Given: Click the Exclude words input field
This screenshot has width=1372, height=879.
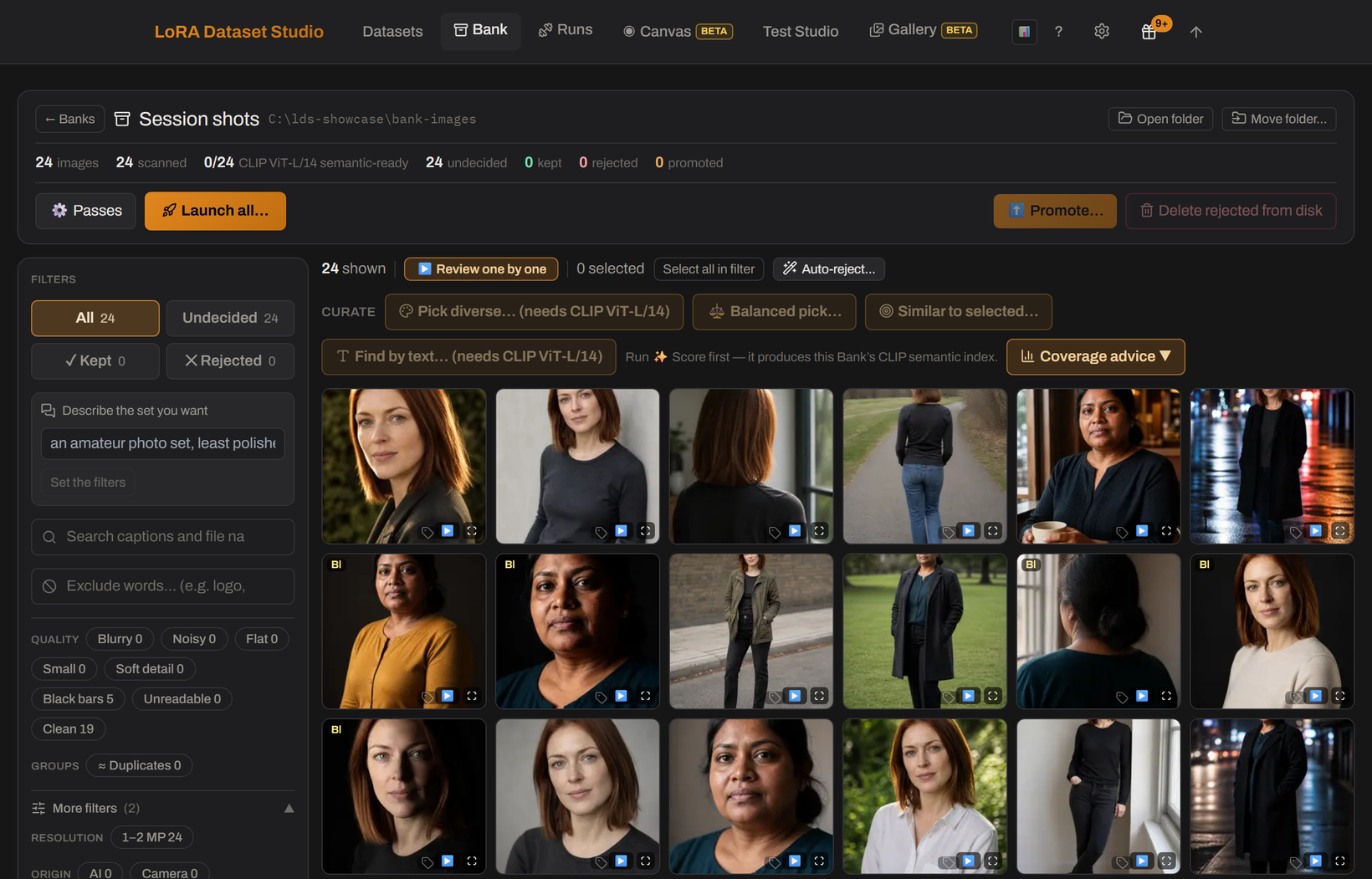Looking at the screenshot, I should 162,586.
